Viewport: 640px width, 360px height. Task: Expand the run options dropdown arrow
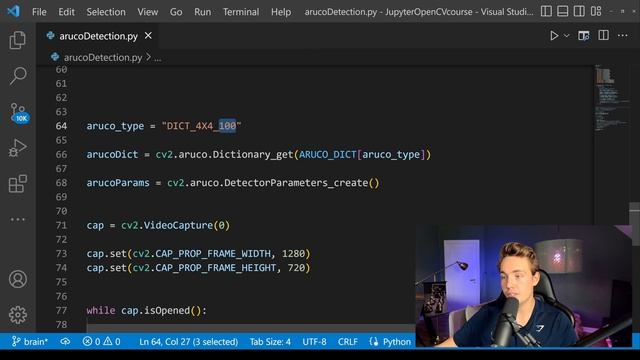tap(567, 36)
